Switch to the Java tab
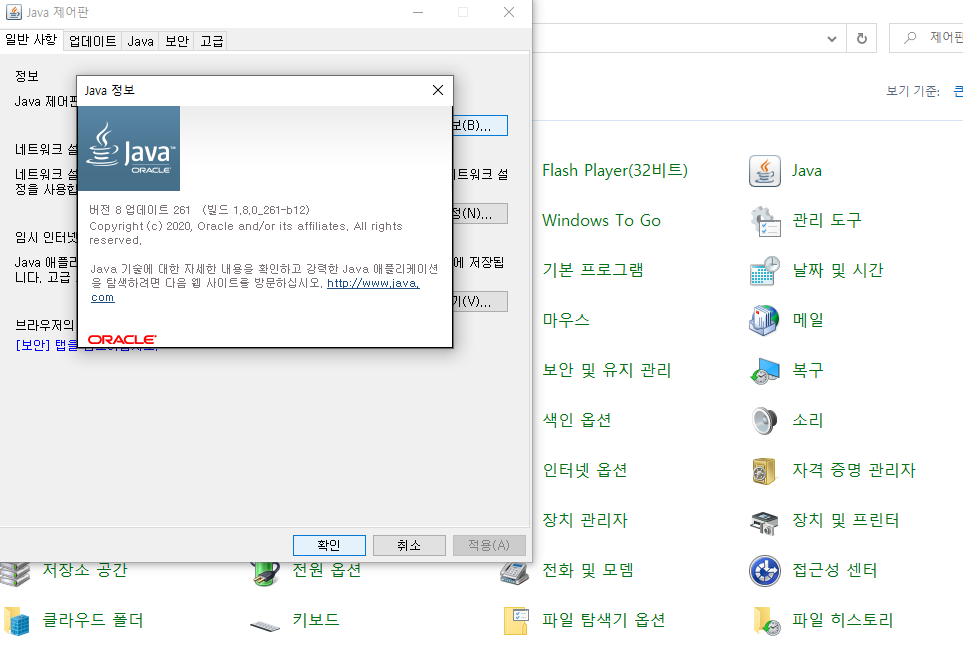This screenshot has width=963, height=649. [x=141, y=41]
